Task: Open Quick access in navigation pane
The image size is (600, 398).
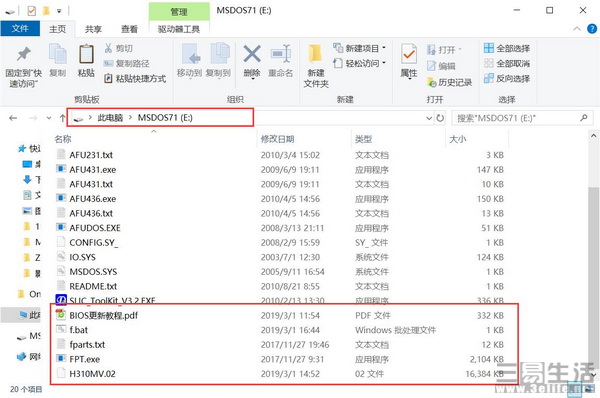Action: pos(29,148)
